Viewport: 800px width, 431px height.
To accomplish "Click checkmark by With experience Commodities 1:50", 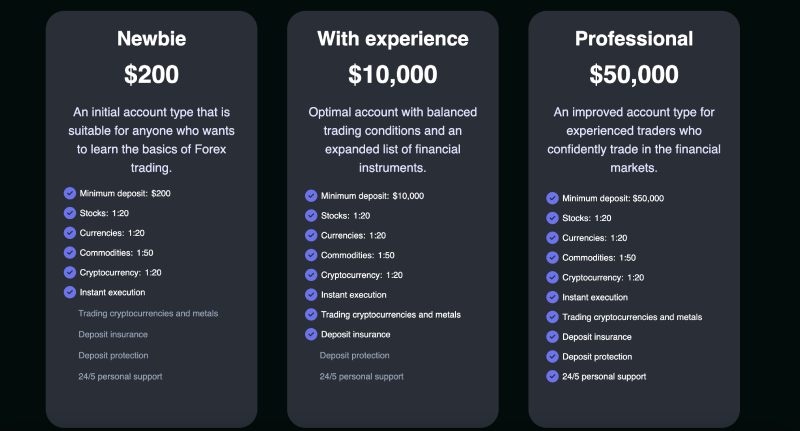I will pos(311,255).
